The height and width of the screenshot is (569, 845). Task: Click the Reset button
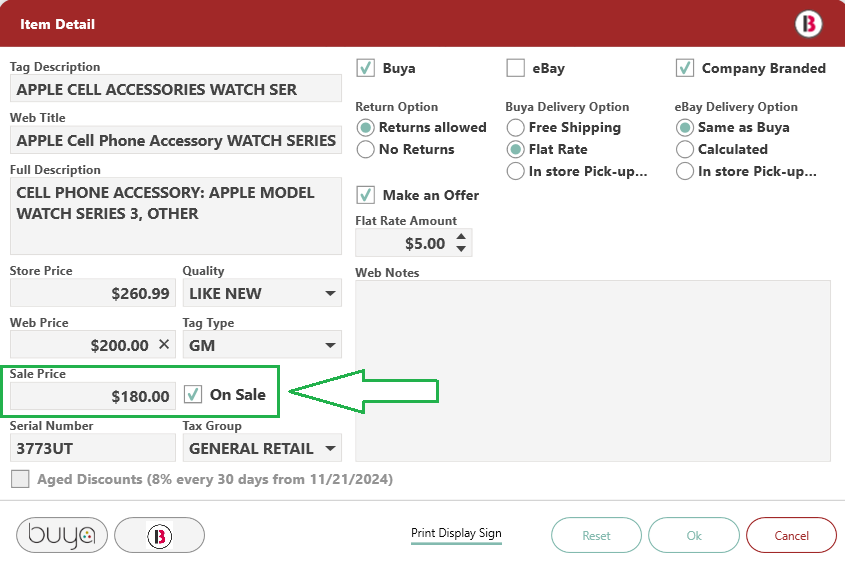click(596, 535)
